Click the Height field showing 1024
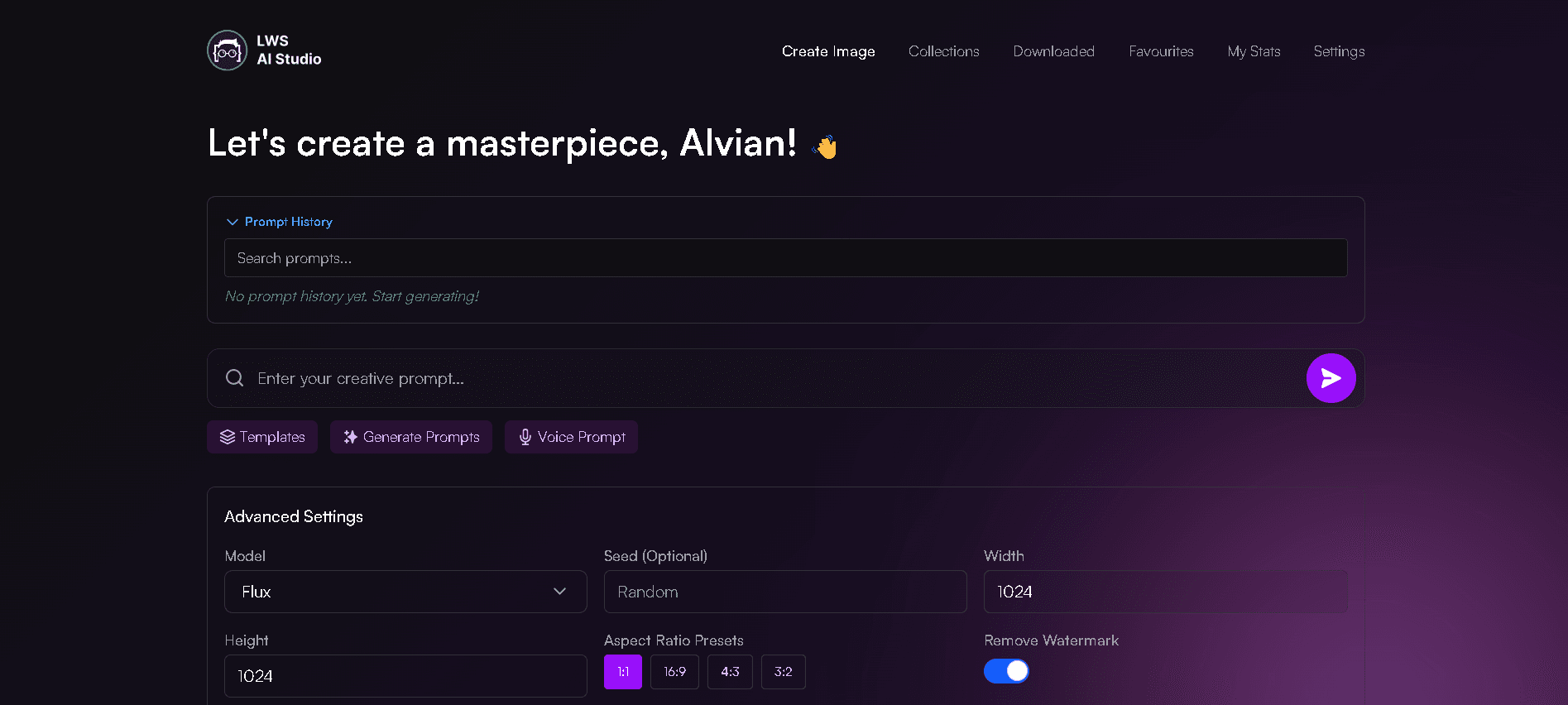The image size is (1568, 705). pyautogui.click(x=405, y=676)
